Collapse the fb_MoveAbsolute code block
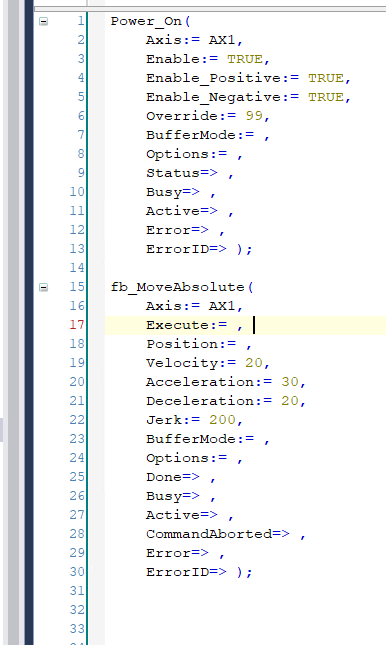The height and width of the screenshot is (645, 386). 43,287
